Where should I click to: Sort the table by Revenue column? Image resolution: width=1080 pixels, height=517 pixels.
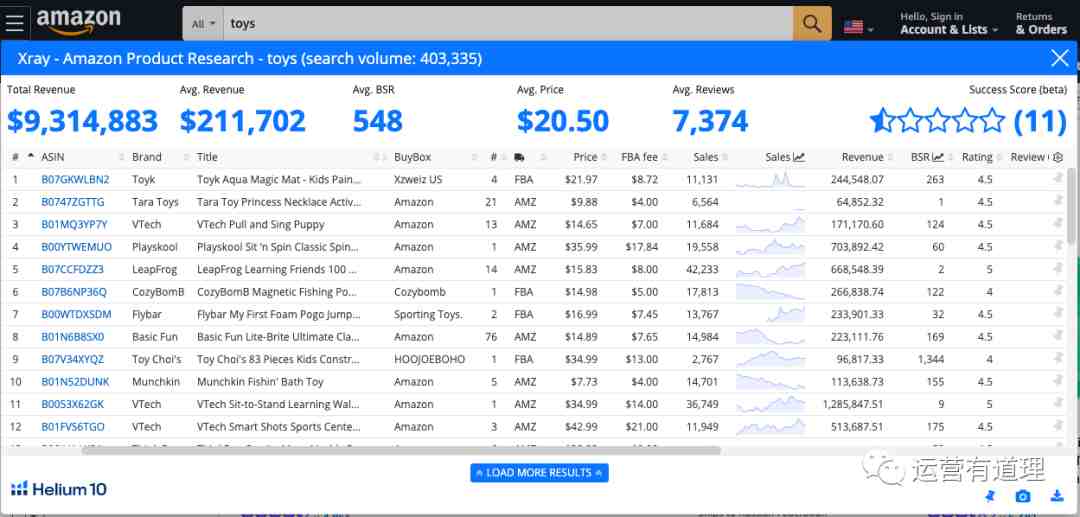click(x=862, y=158)
